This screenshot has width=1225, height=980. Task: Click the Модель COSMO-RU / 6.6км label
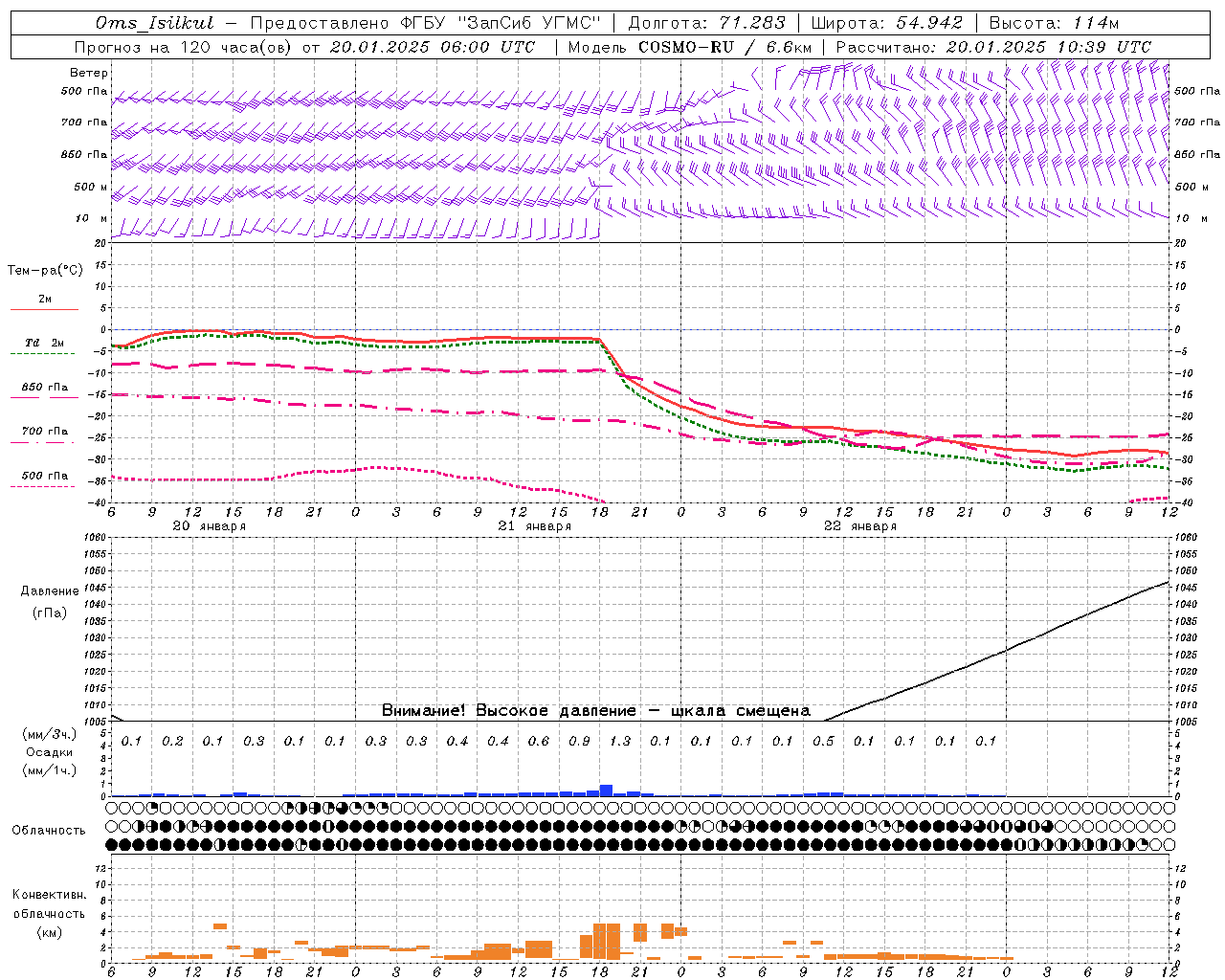point(689,47)
